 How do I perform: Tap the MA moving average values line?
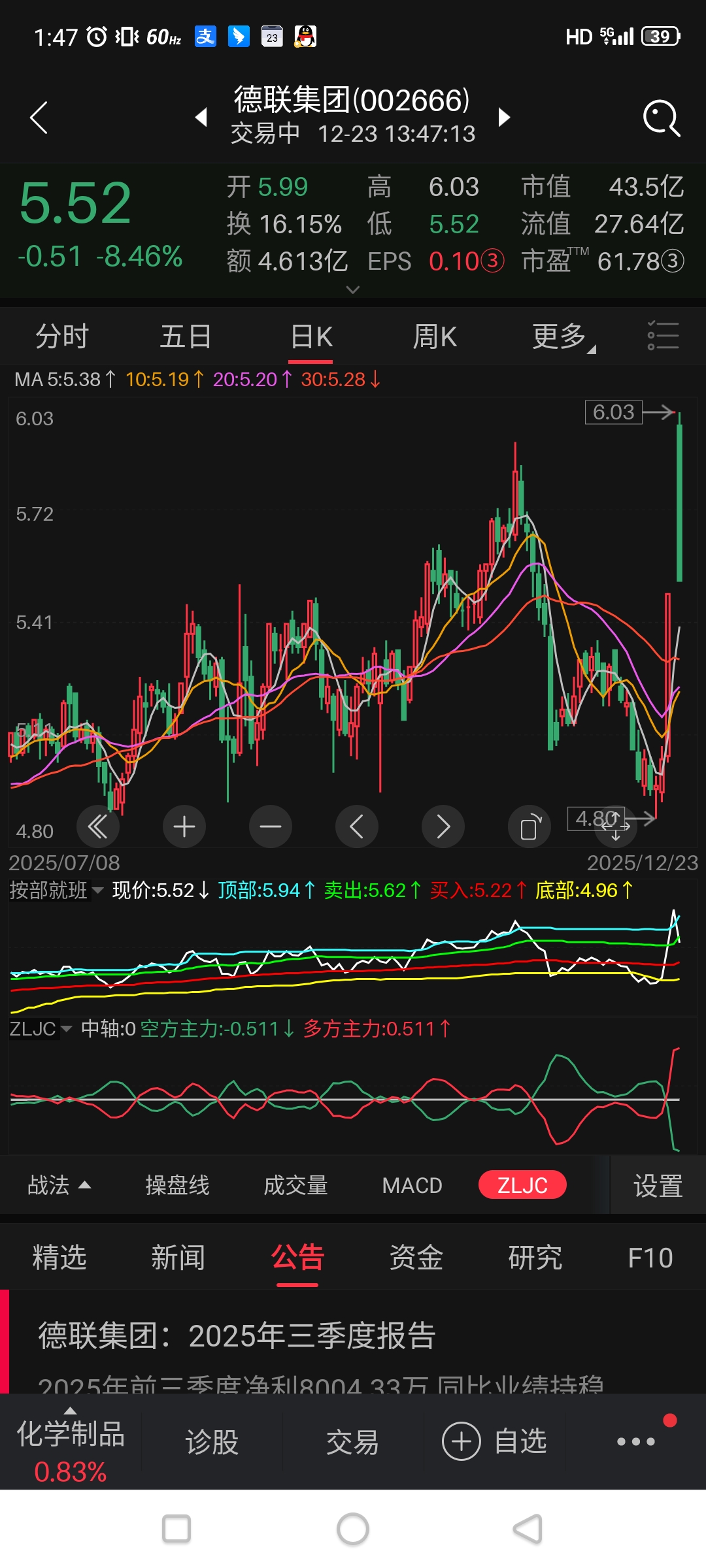point(197,379)
